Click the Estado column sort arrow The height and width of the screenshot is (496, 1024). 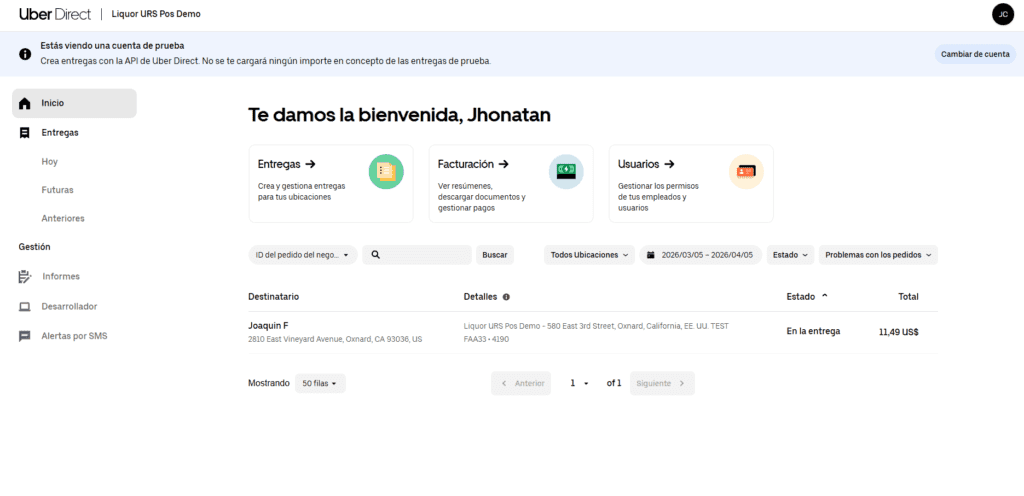824,296
